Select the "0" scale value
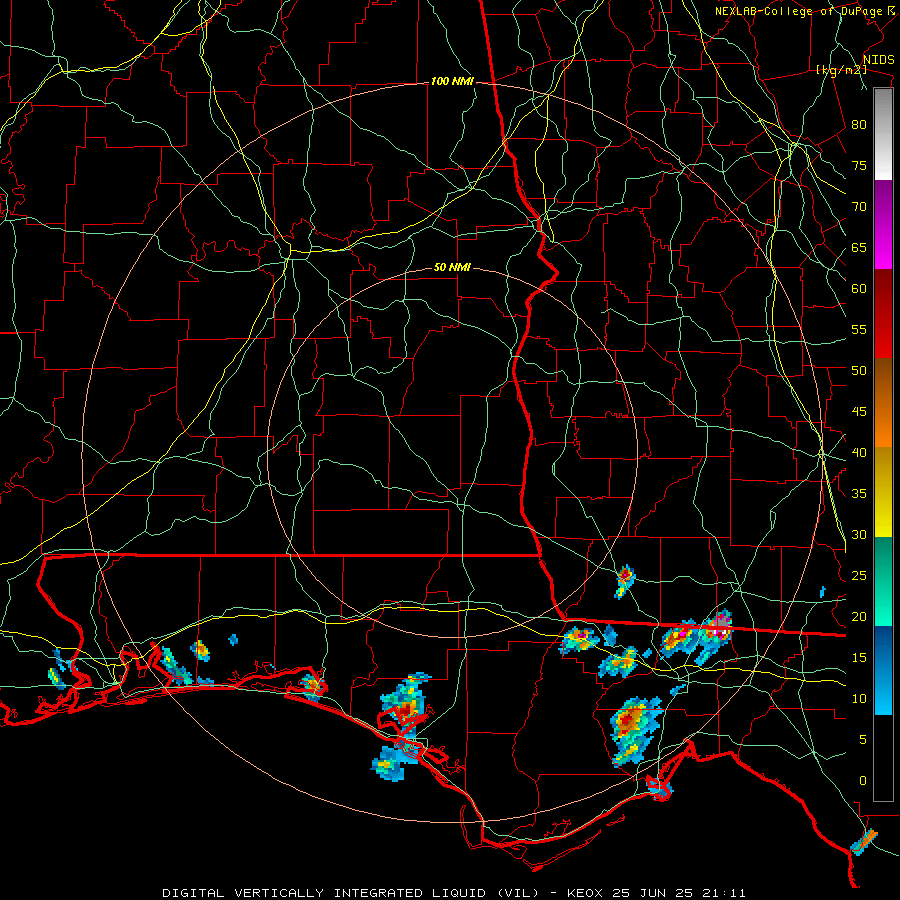 click(863, 781)
